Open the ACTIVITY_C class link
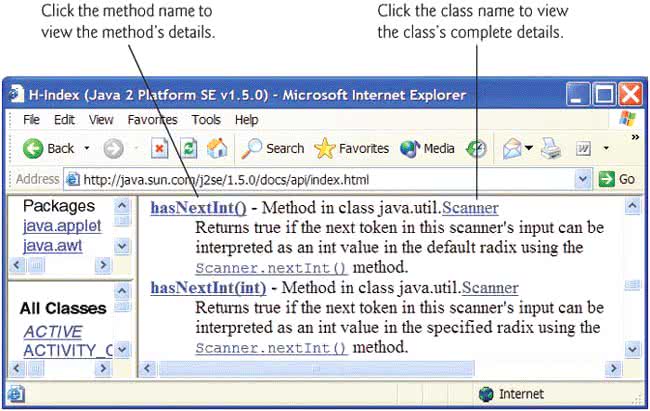This screenshot has height=411, width=650. pyautogui.click(x=68, y=351)
